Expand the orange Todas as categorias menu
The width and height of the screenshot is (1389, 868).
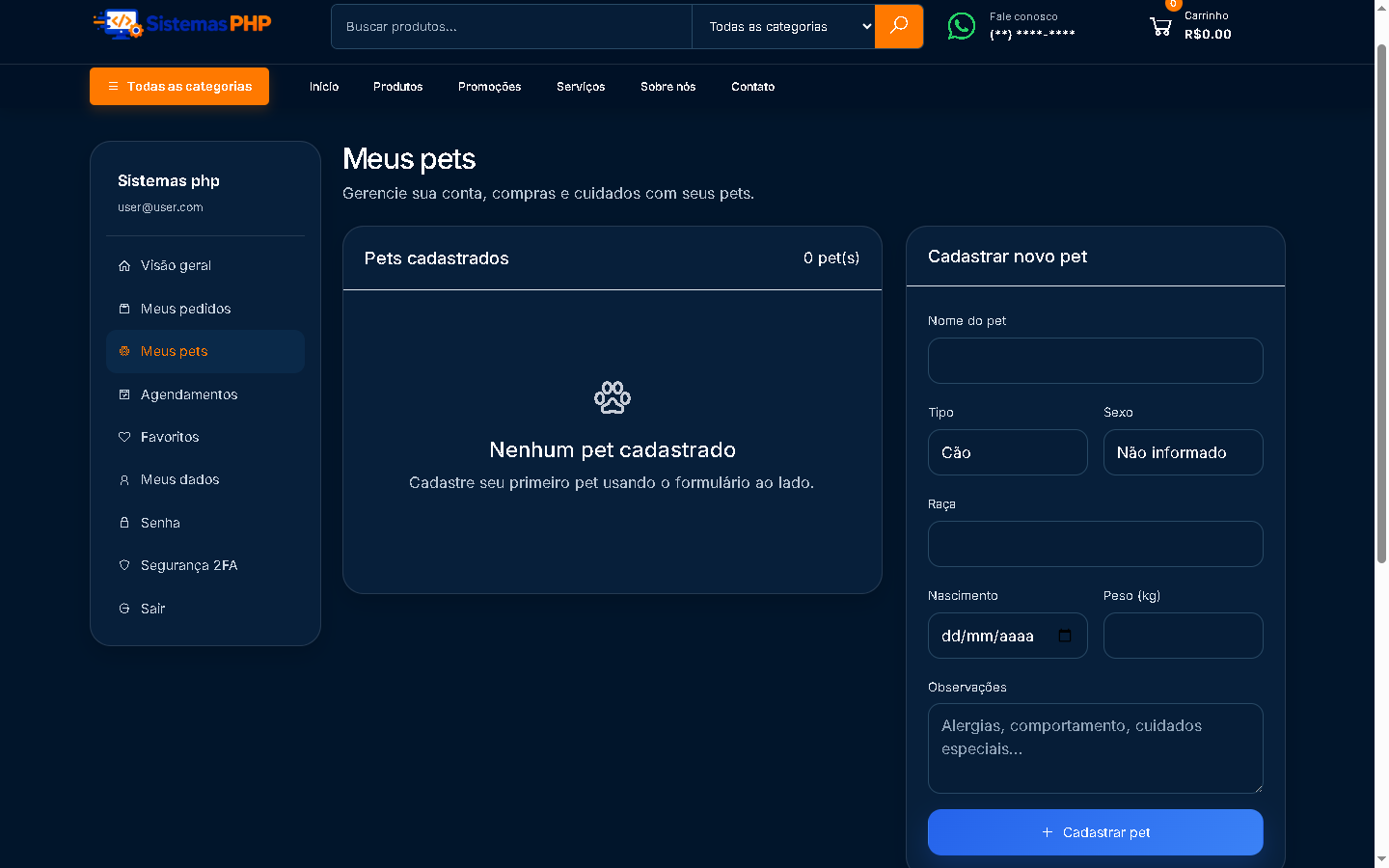(x=179, y=86)
